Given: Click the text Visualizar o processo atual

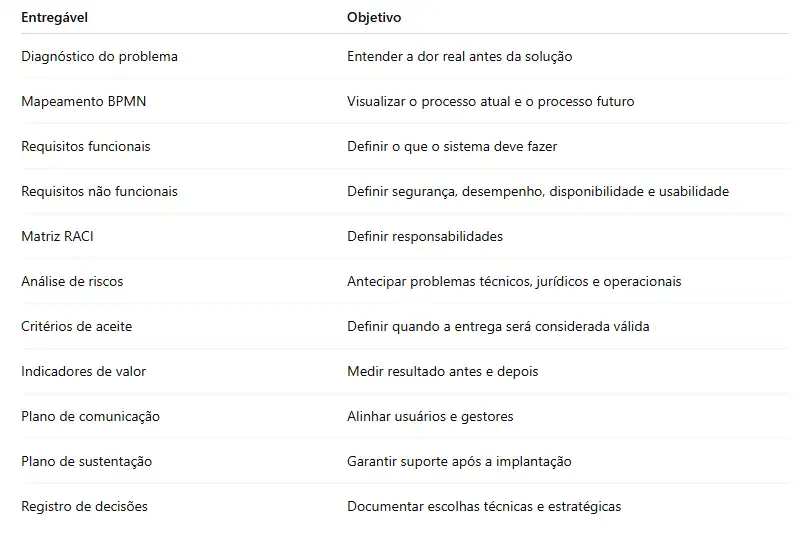Looking at the screenshot, I should (429, 101).
